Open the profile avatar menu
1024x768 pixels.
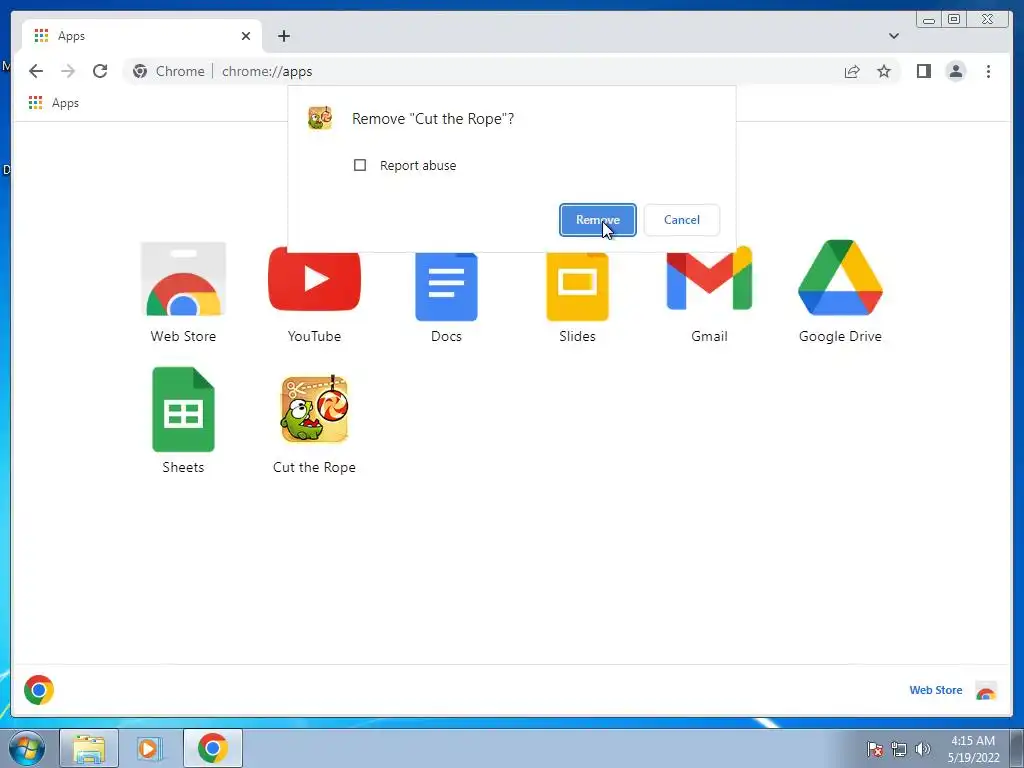coord(955,71)
